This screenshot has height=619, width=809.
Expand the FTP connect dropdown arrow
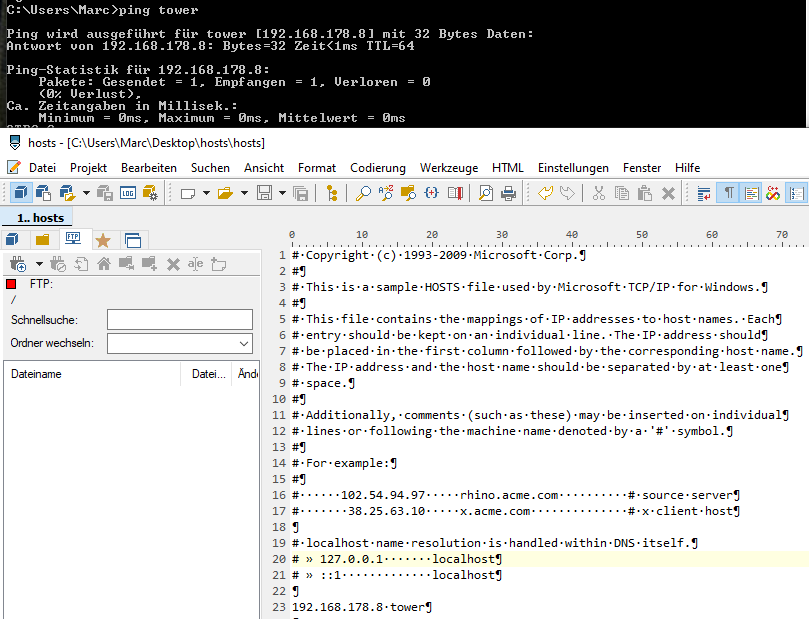tap(39, 264)
